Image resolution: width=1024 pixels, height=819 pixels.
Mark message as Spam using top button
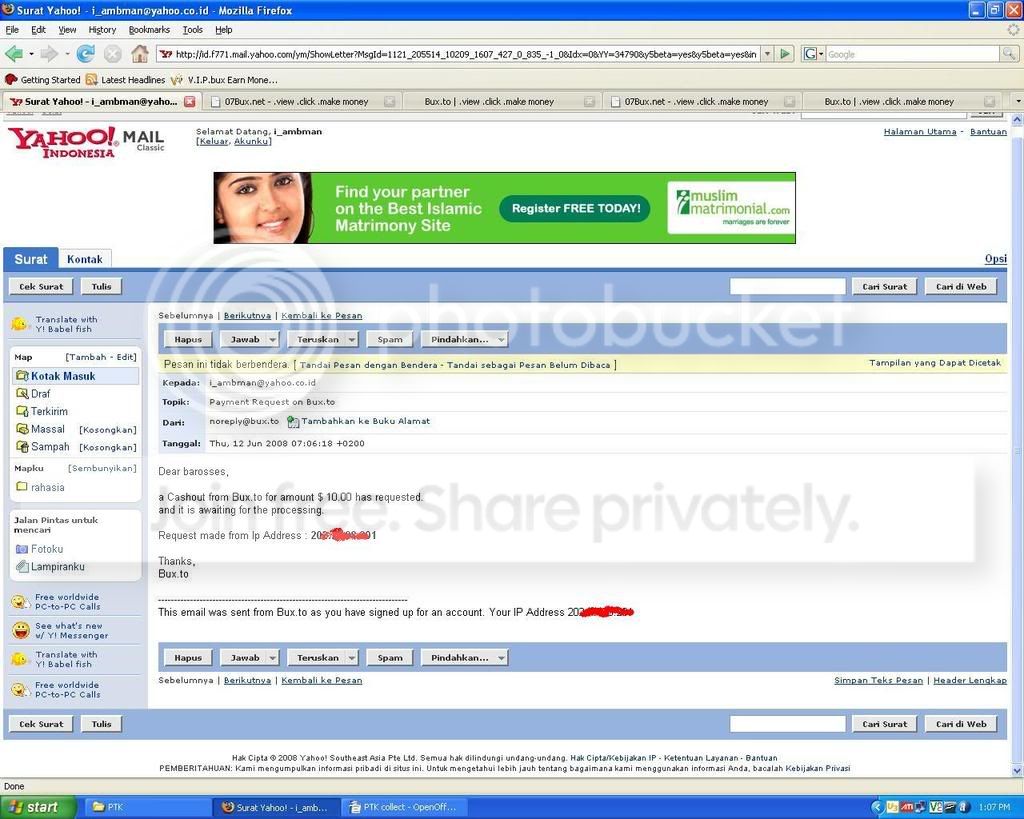390,340
